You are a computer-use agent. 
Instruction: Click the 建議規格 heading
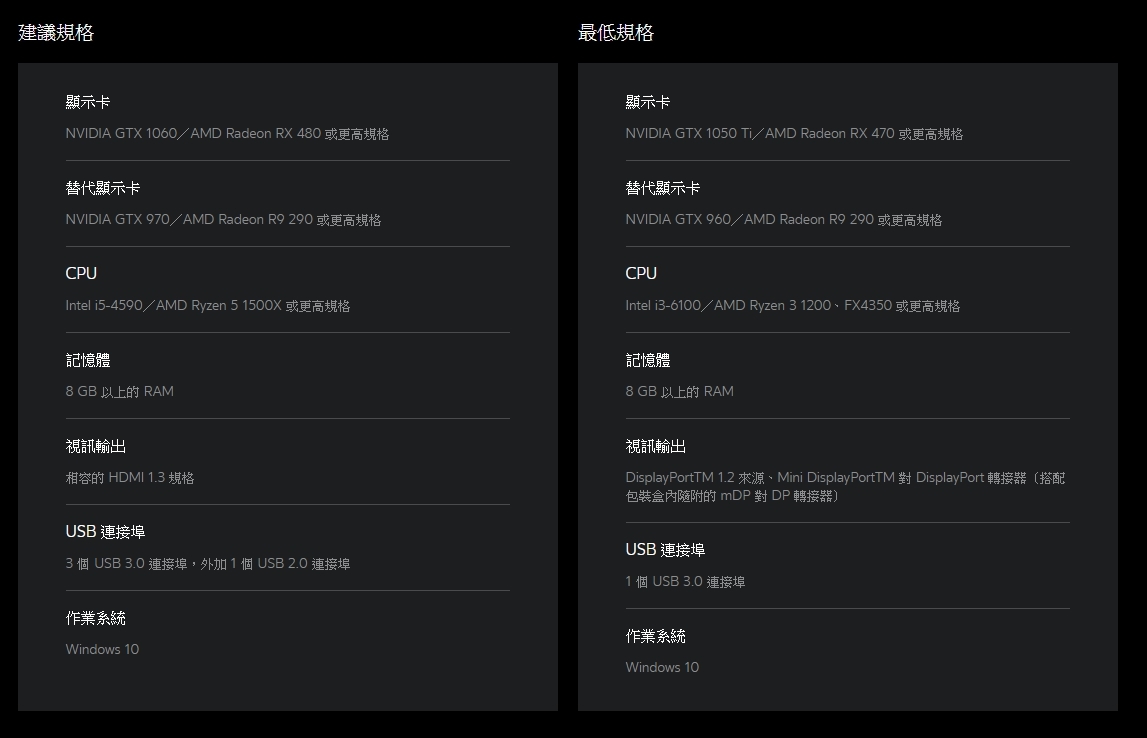pos(56,33)
